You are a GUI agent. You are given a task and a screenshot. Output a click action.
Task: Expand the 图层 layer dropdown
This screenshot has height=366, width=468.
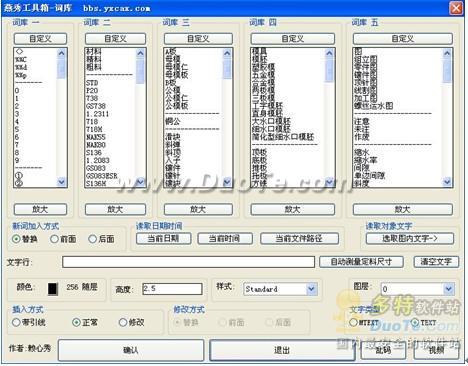point(449,289)
